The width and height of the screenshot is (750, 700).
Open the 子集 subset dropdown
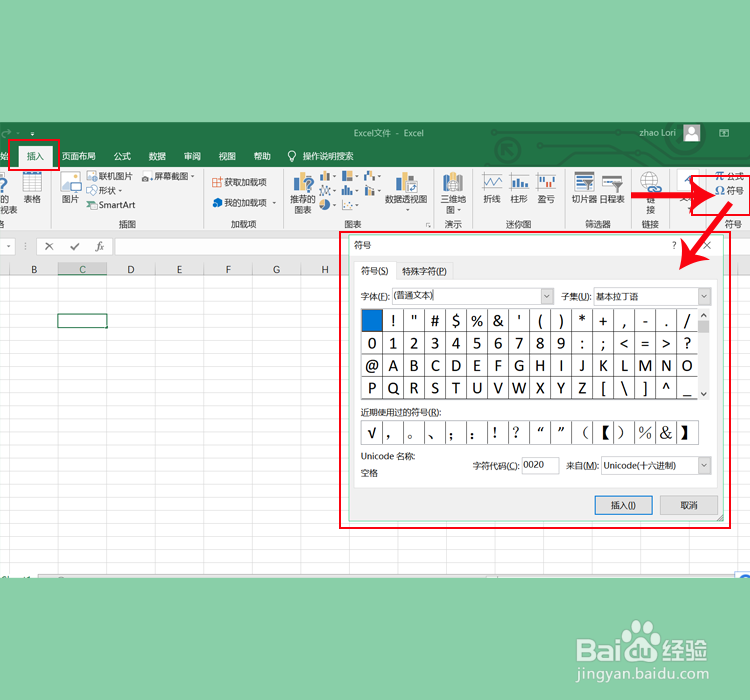pyautogui.click(x=704, y=296)
